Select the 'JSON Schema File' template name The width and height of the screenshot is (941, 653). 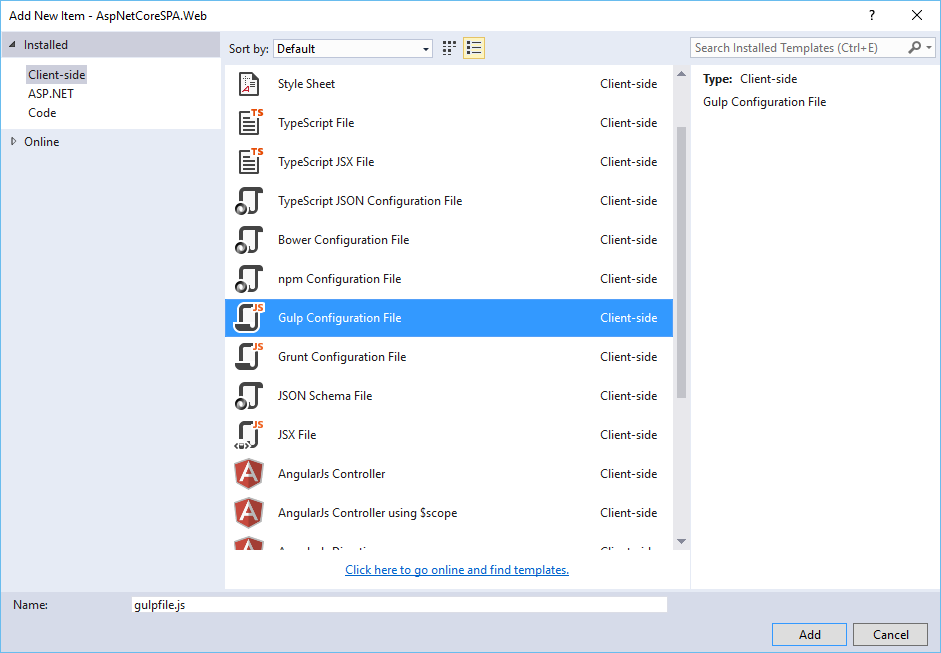(325, 396)
